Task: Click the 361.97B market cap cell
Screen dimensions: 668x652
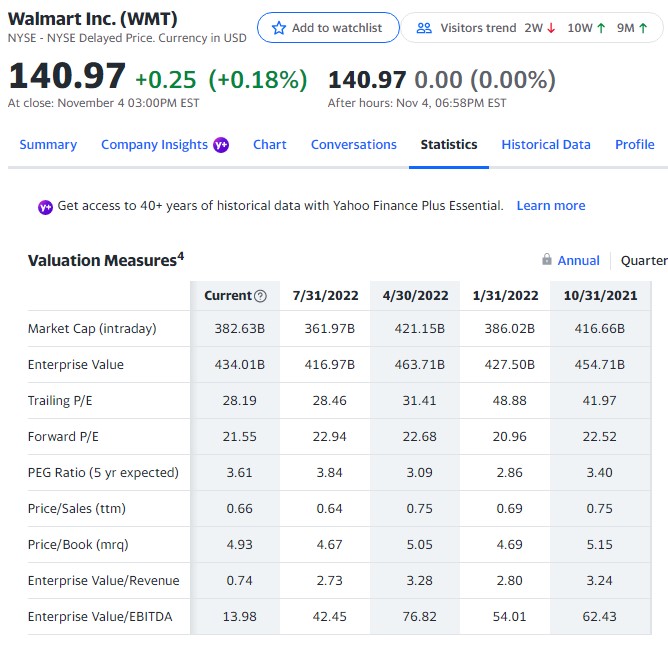Action: pyautogui.click(x=329, y=329)
